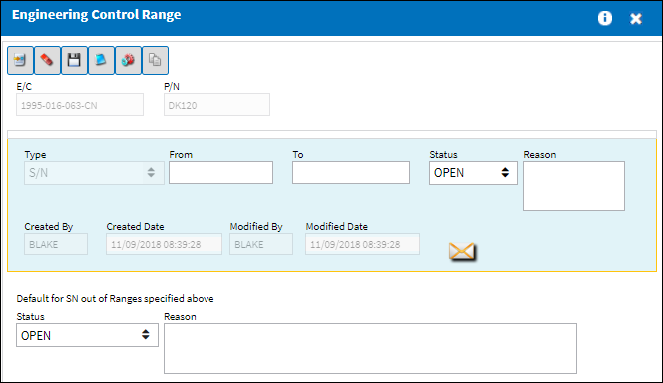
Task: Click the Created By field BLAKE
Action: point(56,244)
